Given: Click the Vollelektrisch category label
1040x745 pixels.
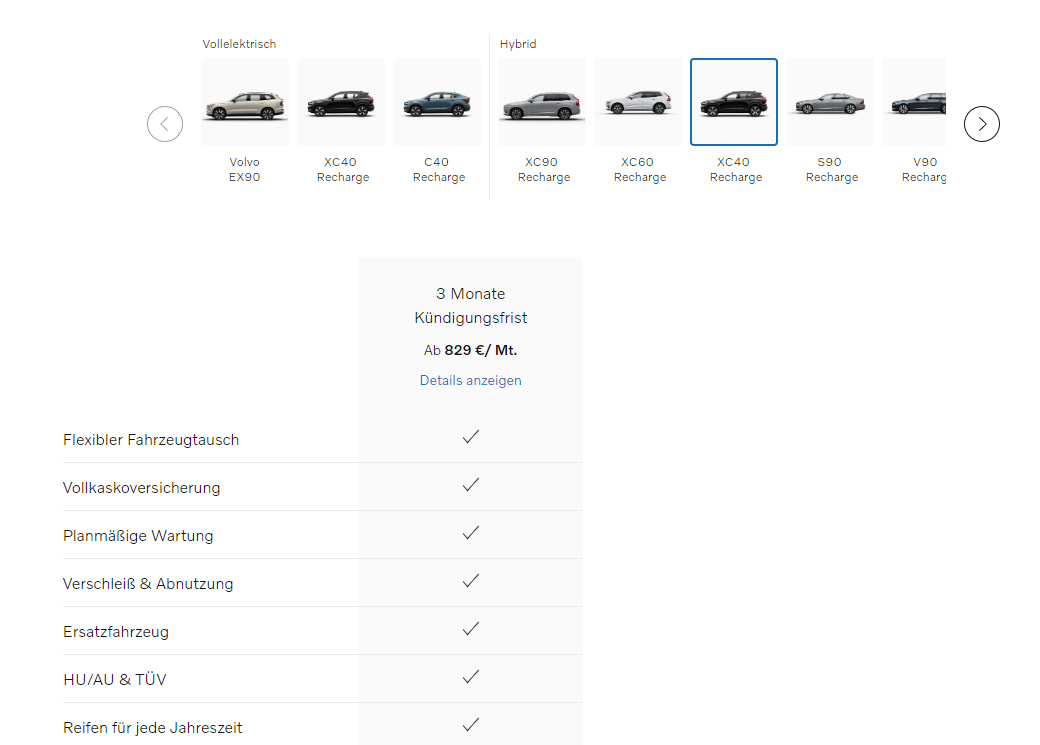Looking at the screenshot, I should pyautogui.click(x=239, y=44).
